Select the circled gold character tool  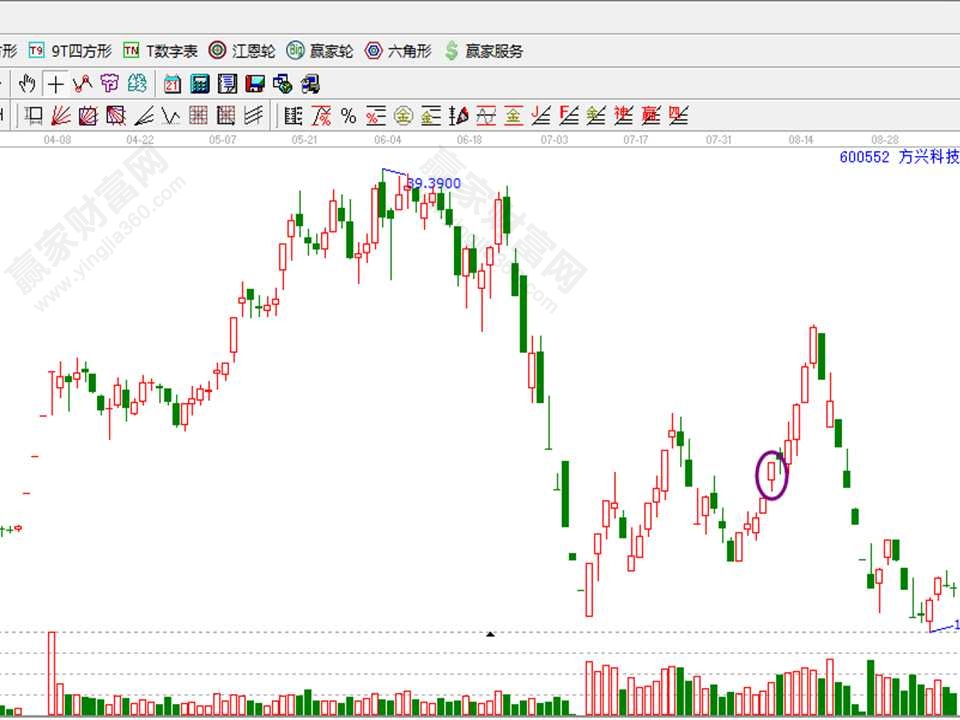click(403, 116)
